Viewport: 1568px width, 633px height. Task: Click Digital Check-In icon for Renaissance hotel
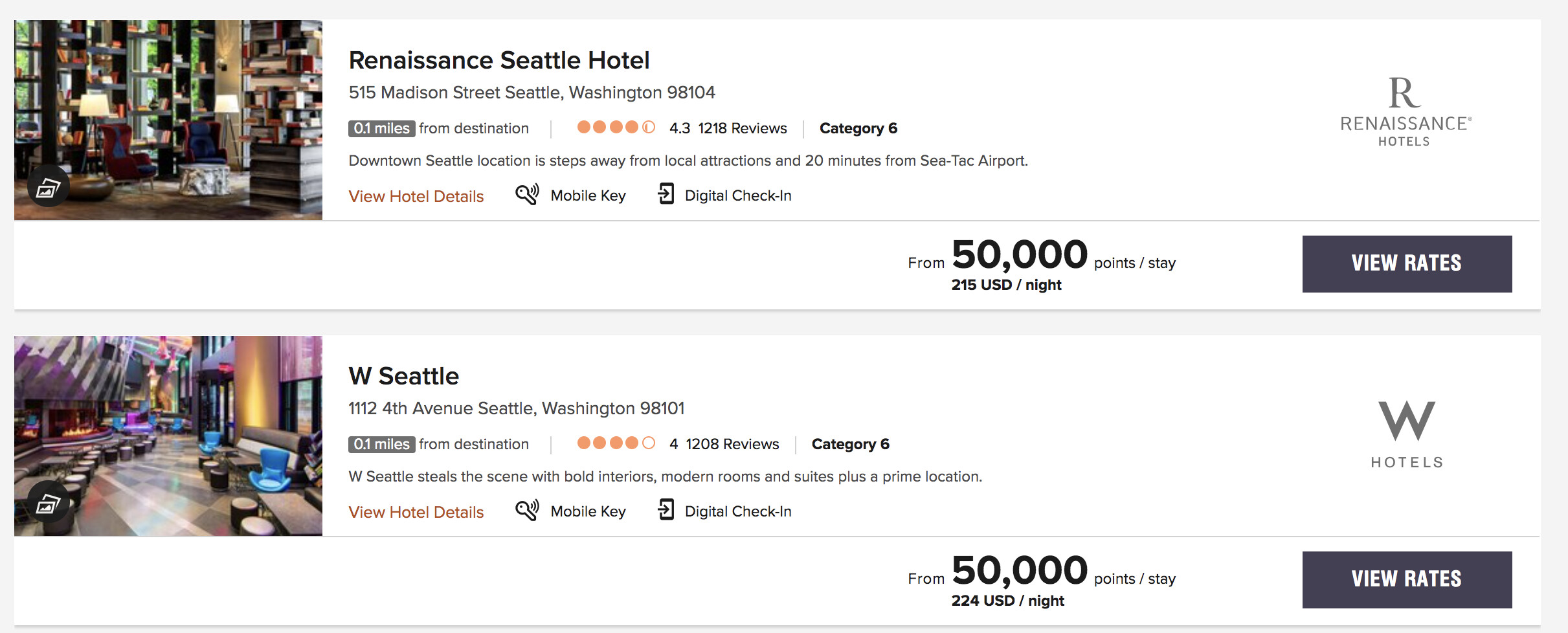tap(666, 194)
